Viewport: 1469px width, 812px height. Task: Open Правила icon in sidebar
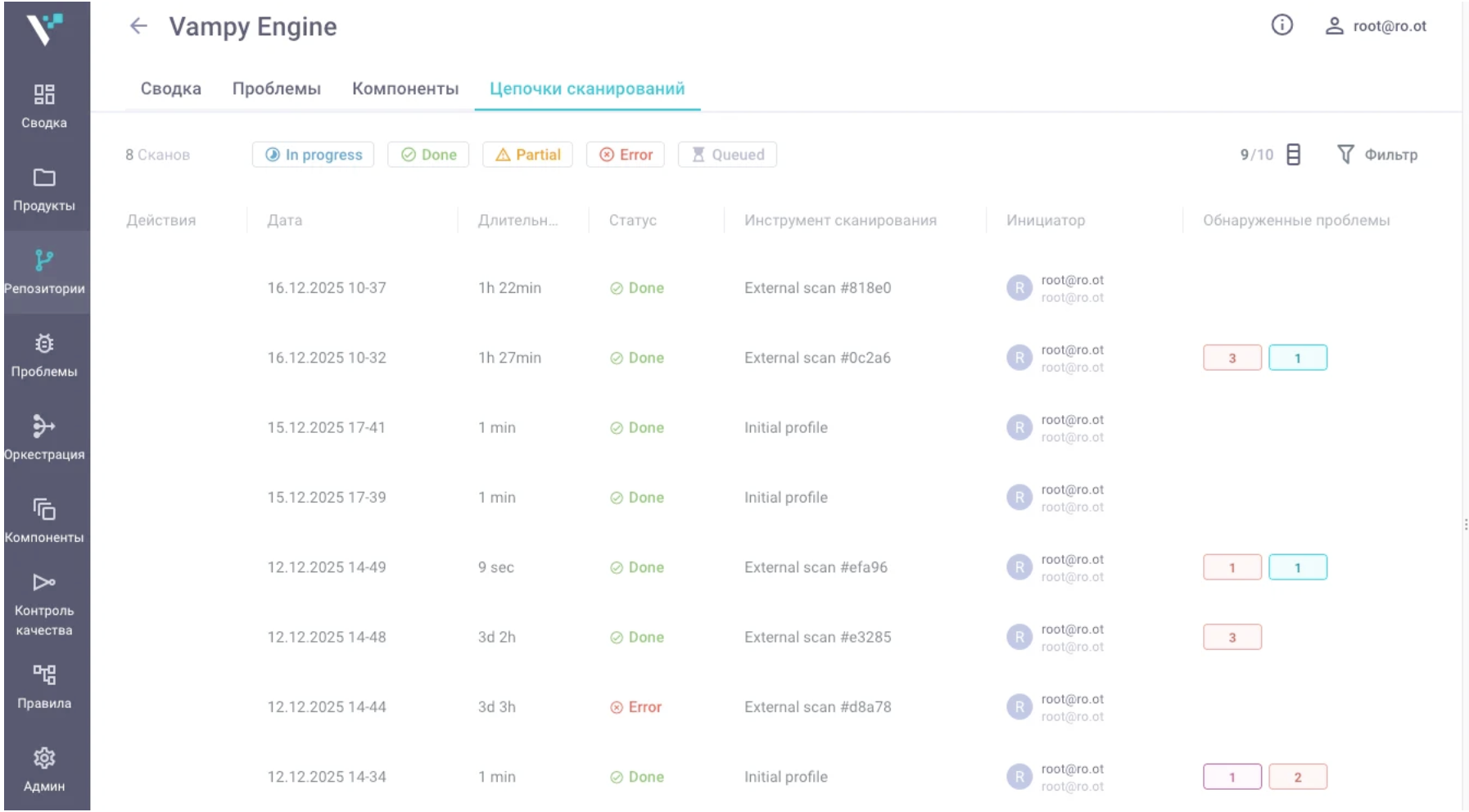coord(44,674)
